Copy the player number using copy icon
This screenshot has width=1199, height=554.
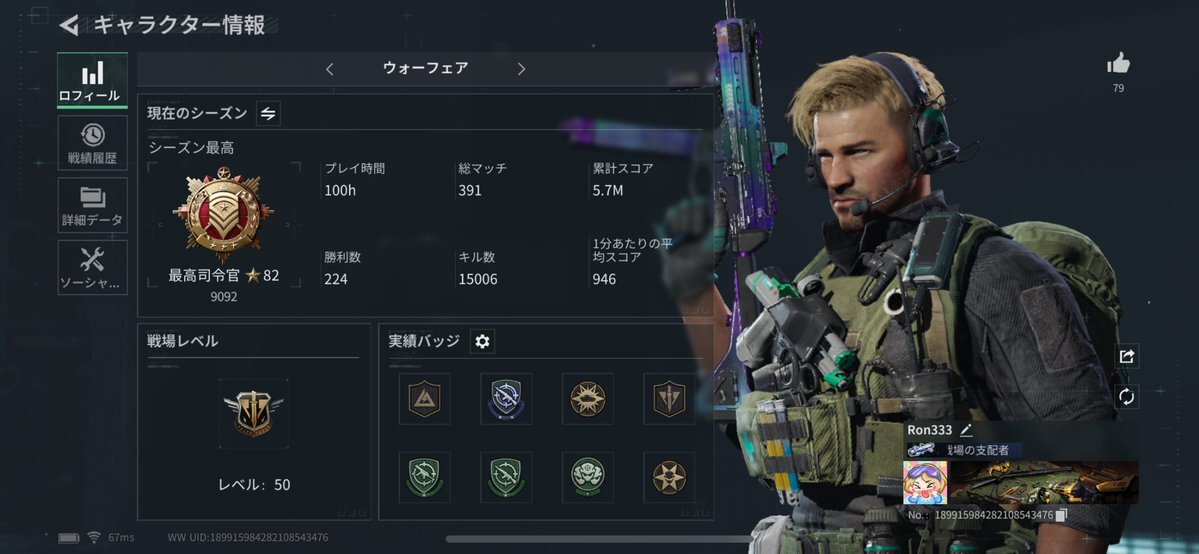coord(1061,516)
